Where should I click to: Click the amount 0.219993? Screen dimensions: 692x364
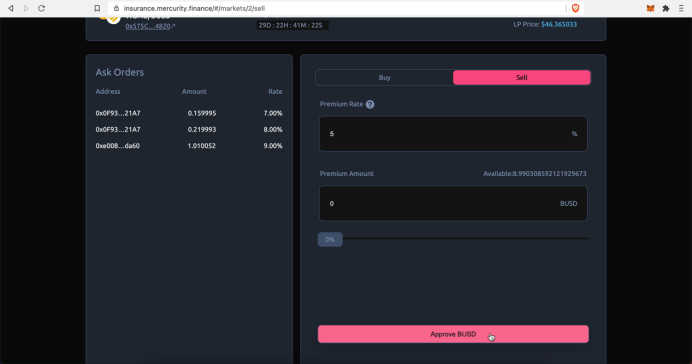[202, 130]
